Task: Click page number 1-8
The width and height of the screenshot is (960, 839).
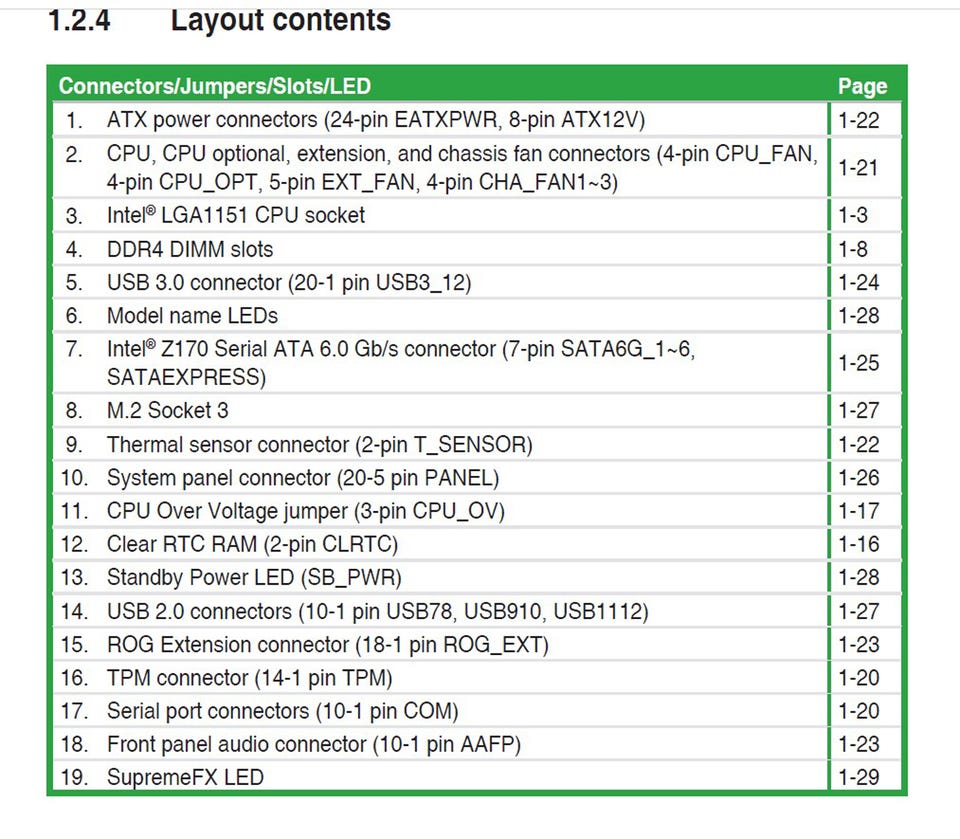Action: click(x=852, y=249)
